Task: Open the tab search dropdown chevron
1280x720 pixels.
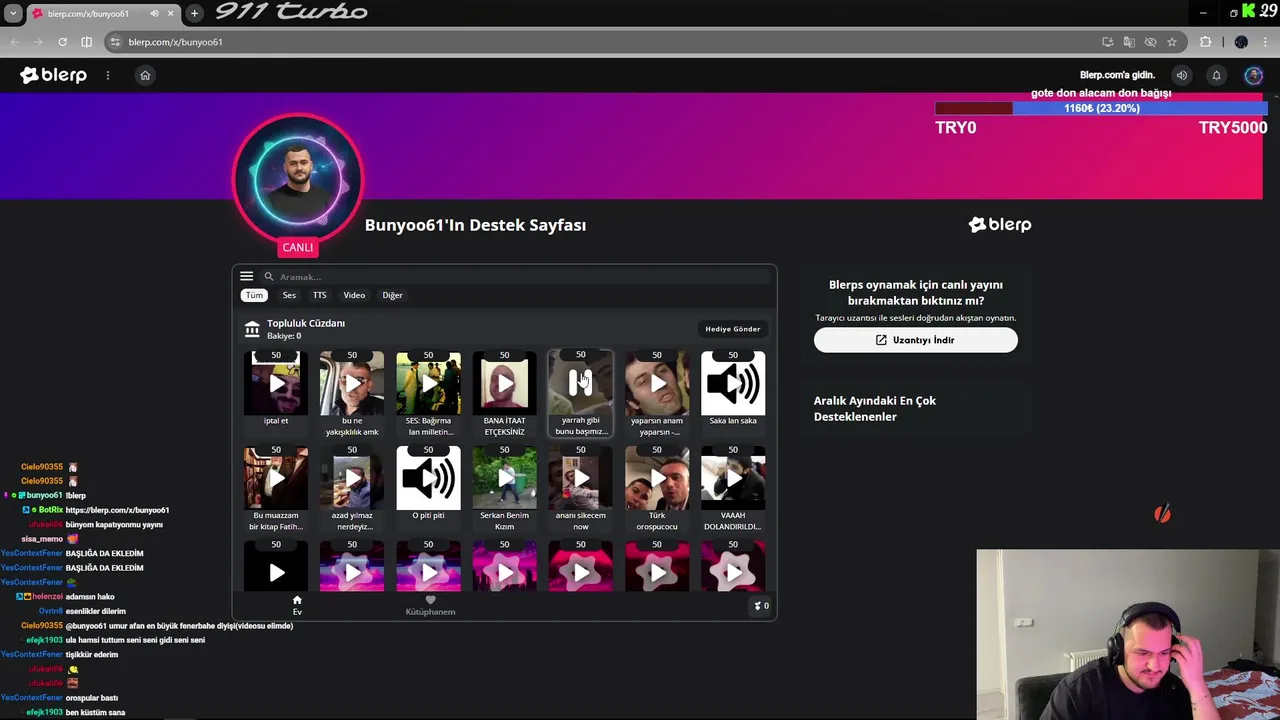Action: (13, 13)
